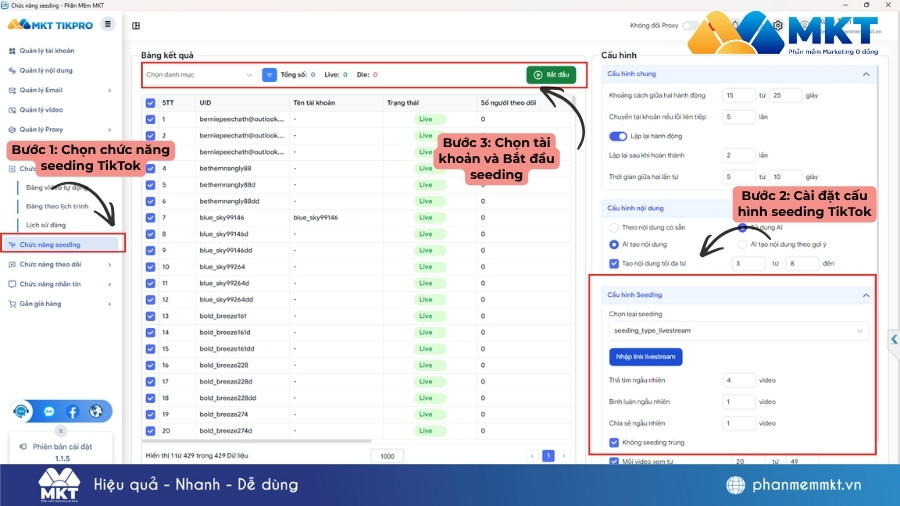
Task: Click the UID cell bethemnangly88
Action: pyautogui.click(x=226, y=169)
